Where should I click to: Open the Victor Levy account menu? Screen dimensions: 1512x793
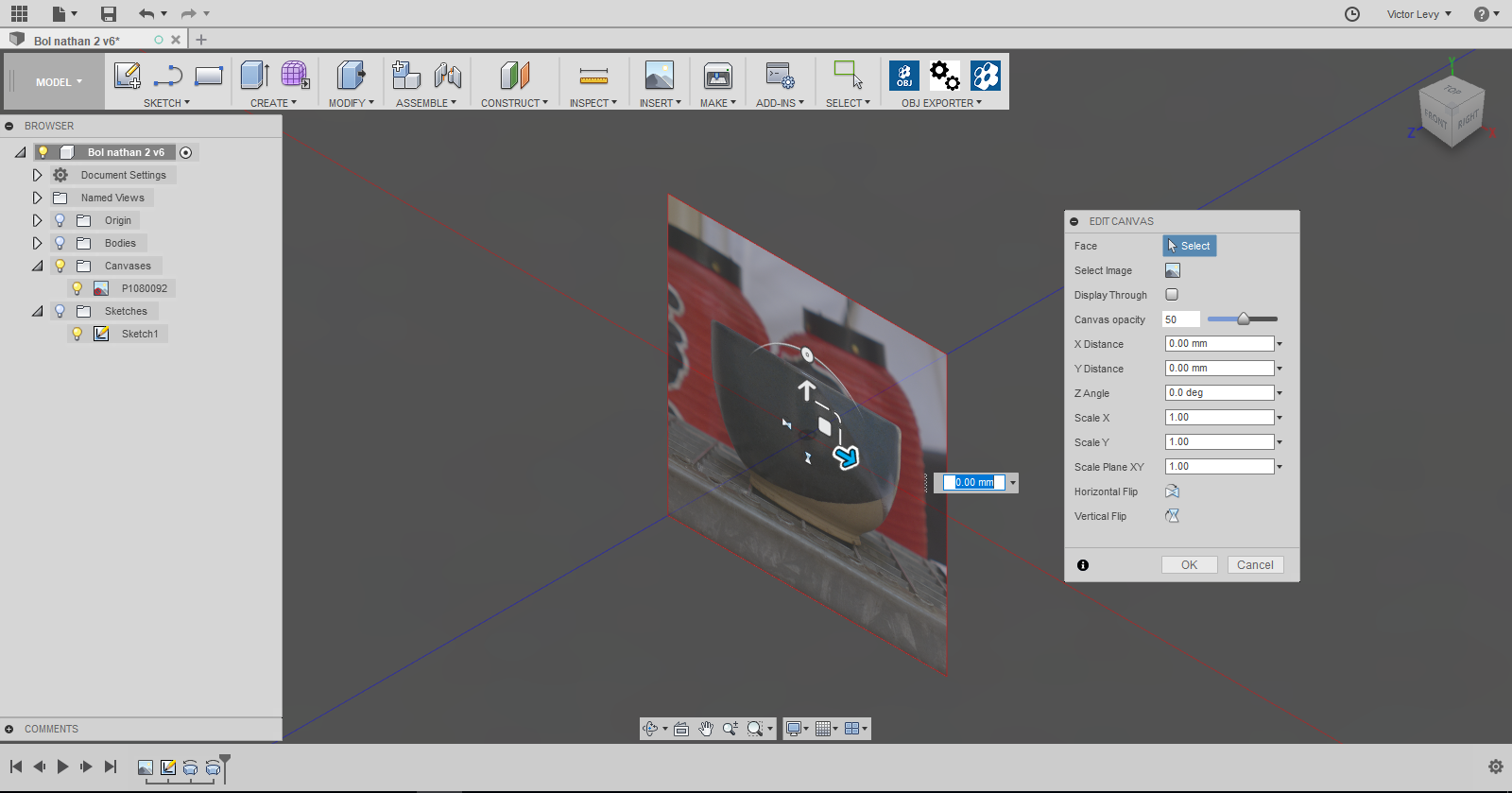pos(1418,14)
